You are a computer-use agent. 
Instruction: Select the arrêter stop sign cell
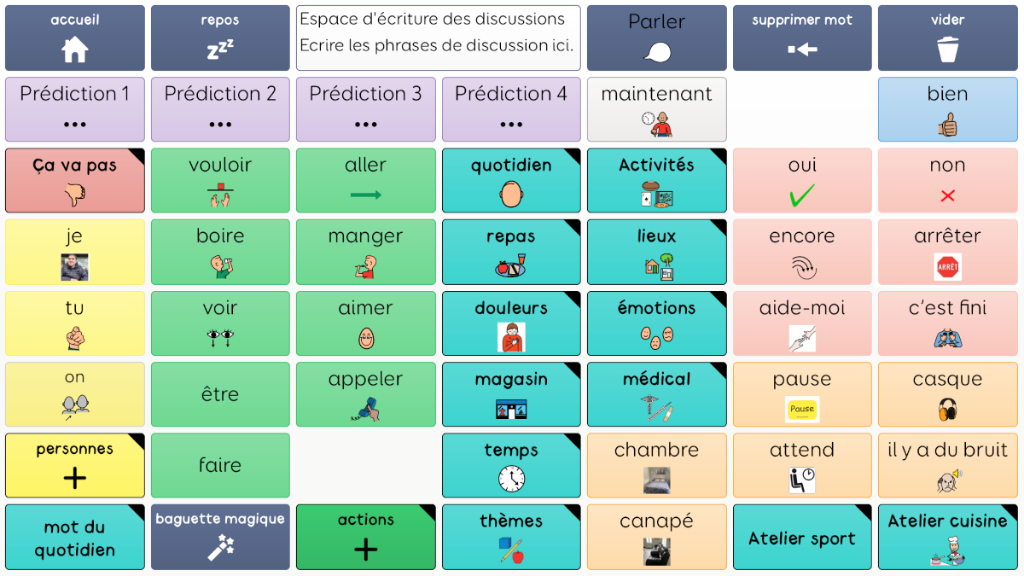click(x=948, y=252)
